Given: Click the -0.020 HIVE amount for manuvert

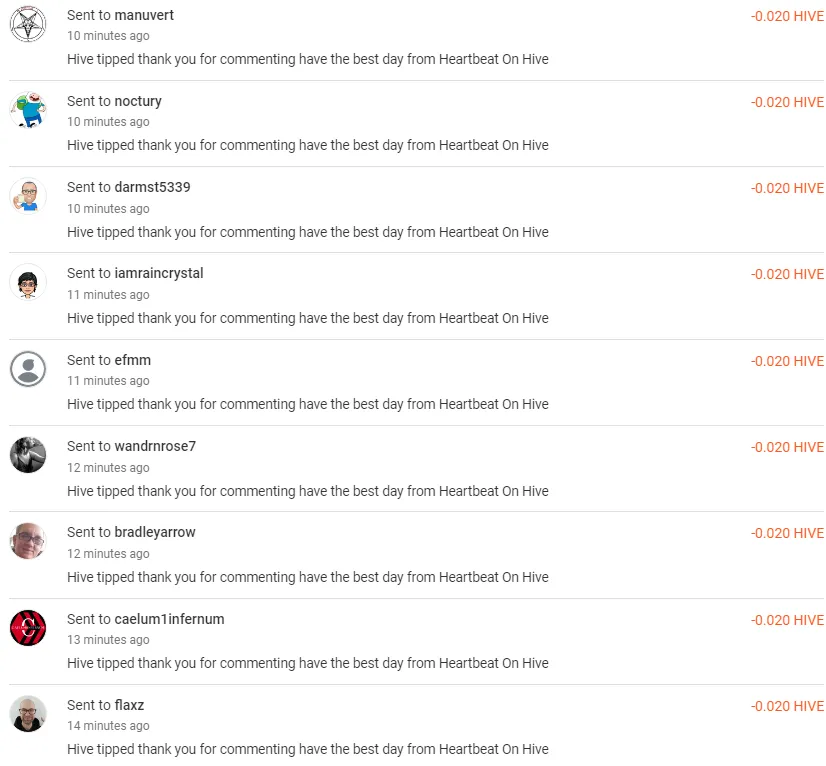Looking at the screenshot, I should 787,16.
